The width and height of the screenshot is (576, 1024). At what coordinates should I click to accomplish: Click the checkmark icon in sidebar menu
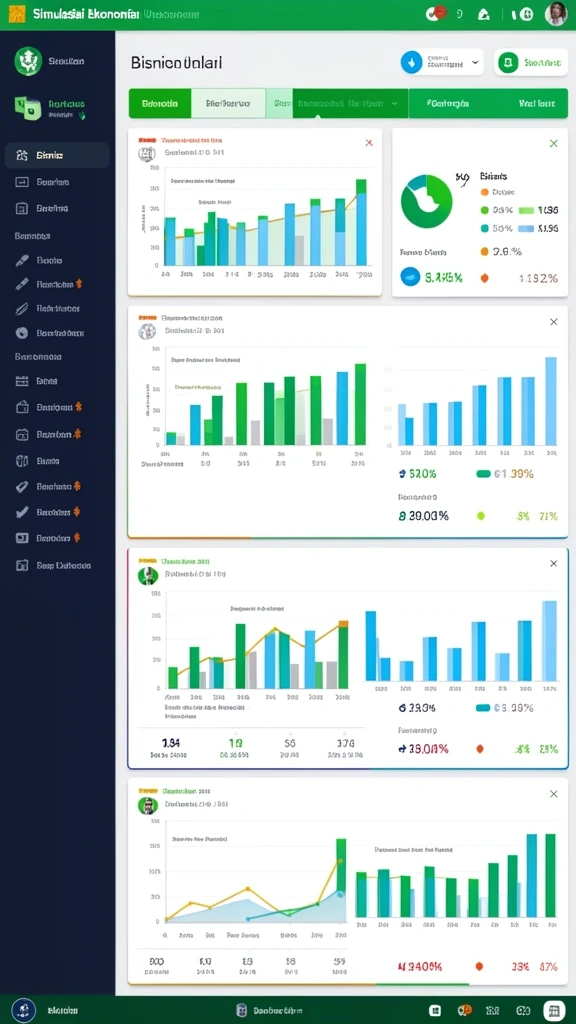[x=22, y=512]
